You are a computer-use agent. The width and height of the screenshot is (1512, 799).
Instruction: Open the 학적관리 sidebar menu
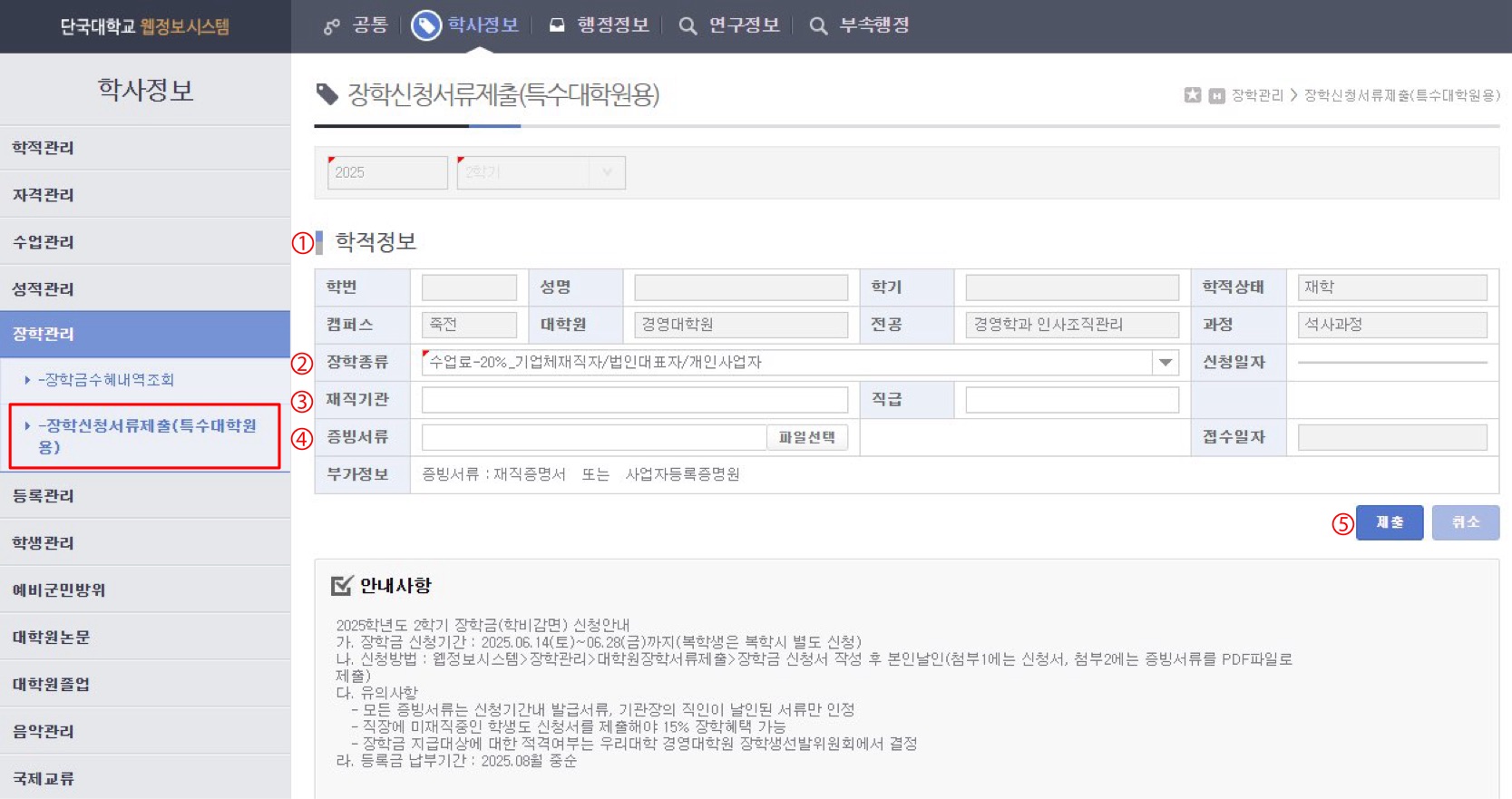(x=145, y=148)
